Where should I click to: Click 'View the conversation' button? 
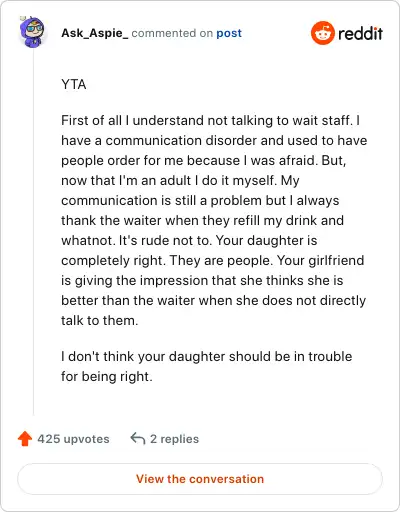click(x=200, y=479)
